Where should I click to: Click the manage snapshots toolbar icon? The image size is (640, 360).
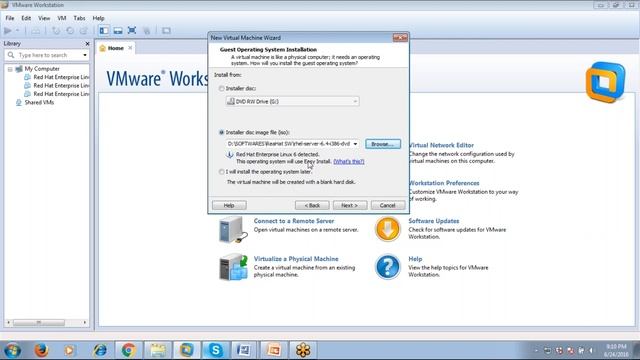click(x=84, y=31)
